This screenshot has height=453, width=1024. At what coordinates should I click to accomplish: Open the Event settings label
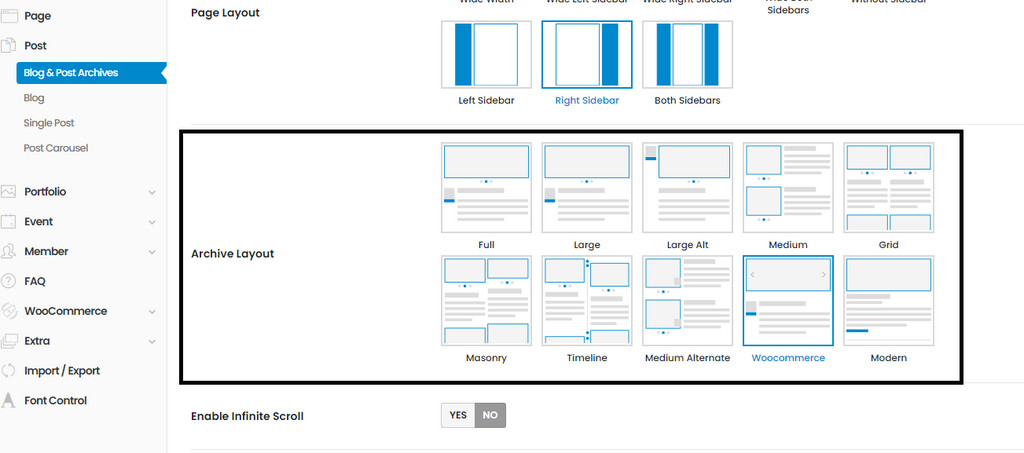39,222
